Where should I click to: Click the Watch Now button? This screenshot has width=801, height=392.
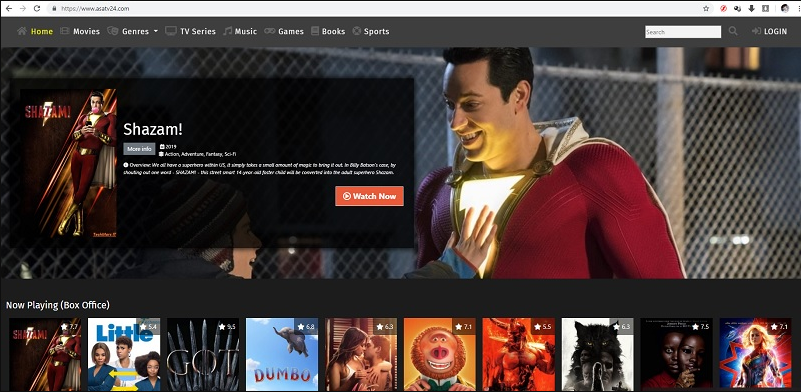(369, 196)
